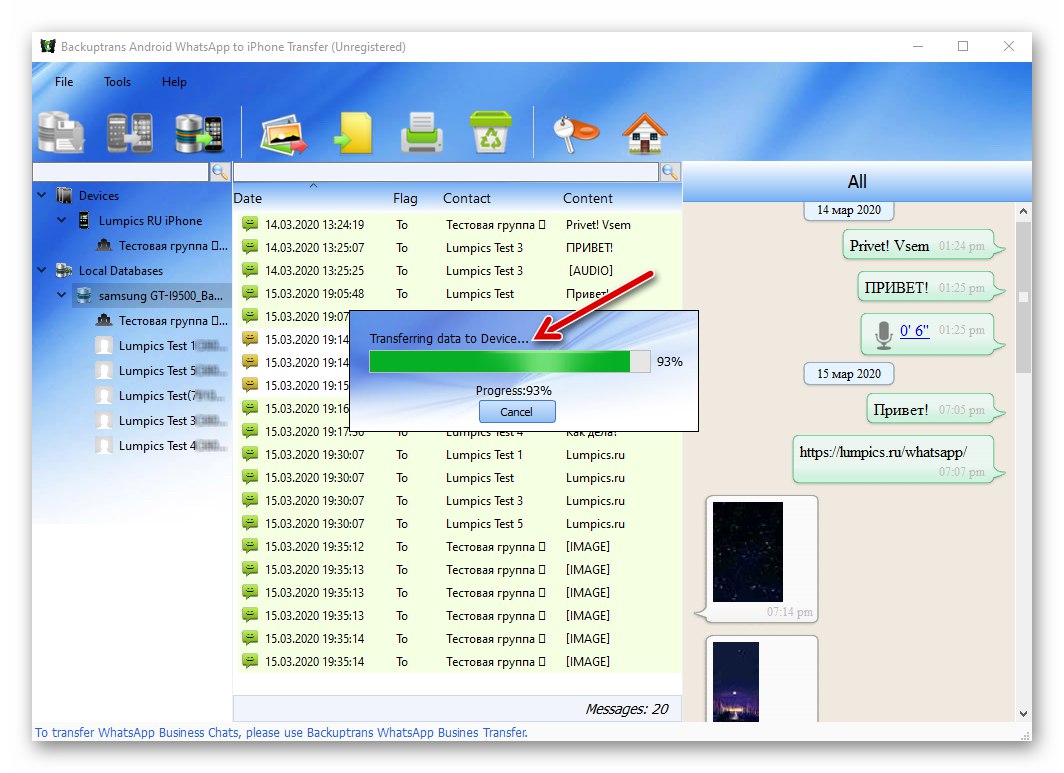The width and height of the screenshot is (1064, 773).
Task: Open the dark starry image thumbnail at 07:14 pm
Action: (748, 552)
